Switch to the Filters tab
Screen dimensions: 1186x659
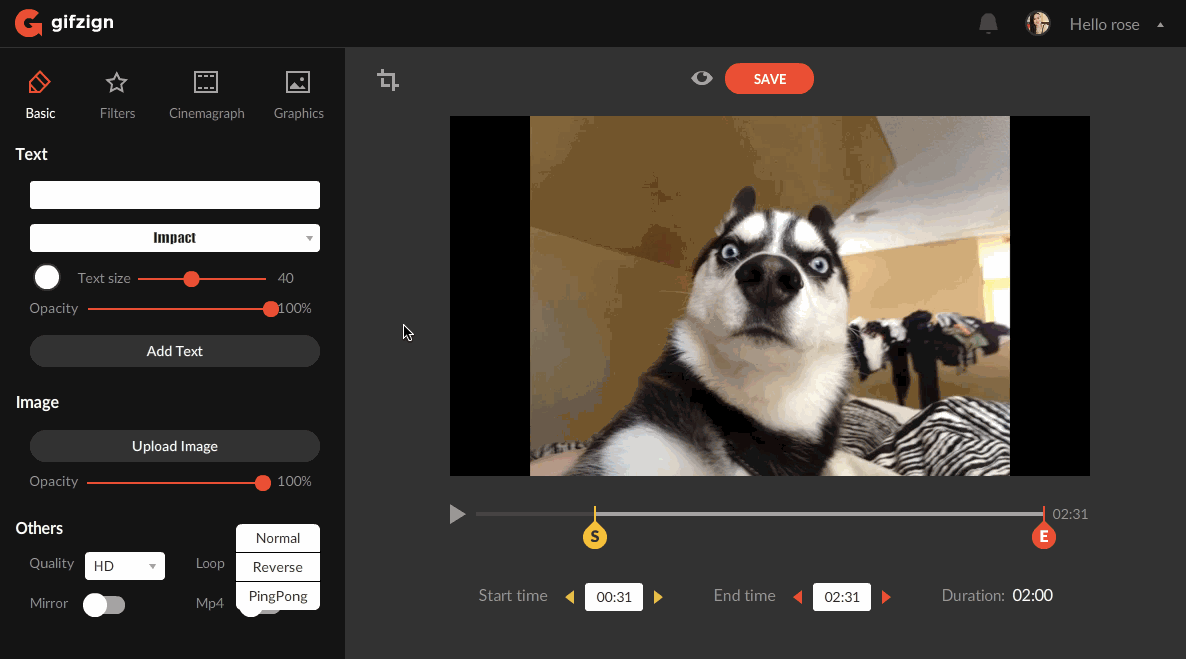[x=117, y=95]
